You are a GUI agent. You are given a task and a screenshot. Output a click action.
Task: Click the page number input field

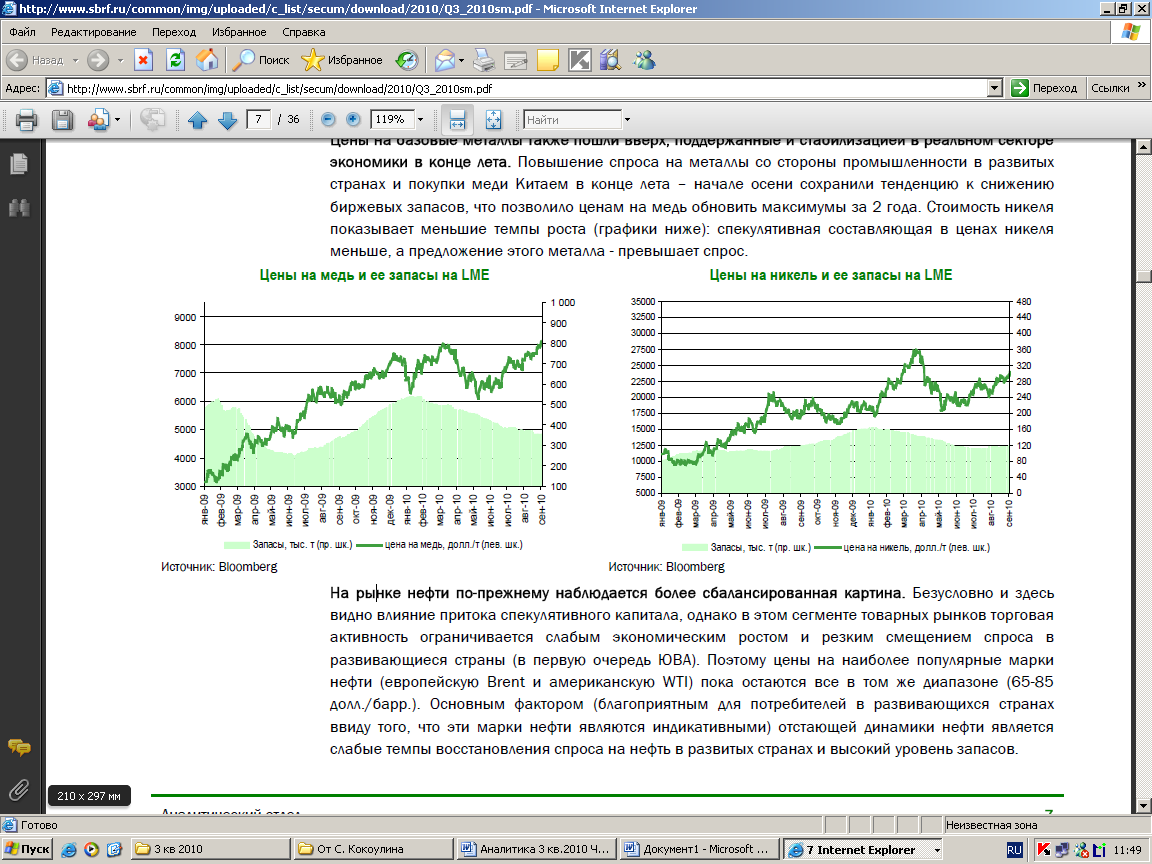pyautogui.click(x=259, y=119)
